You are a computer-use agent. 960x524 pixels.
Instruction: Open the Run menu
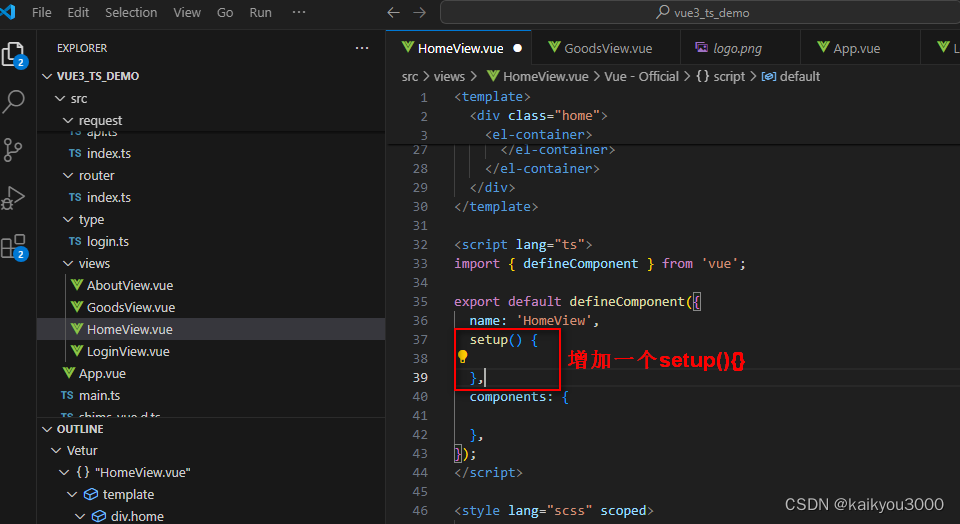pos(260,12)
